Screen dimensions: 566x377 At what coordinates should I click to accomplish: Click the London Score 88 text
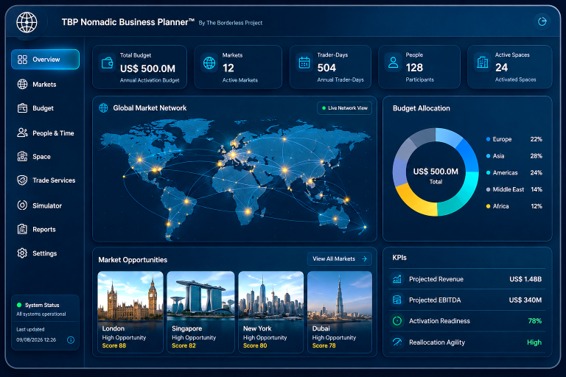pyautogui.click(x=114, y=346)
